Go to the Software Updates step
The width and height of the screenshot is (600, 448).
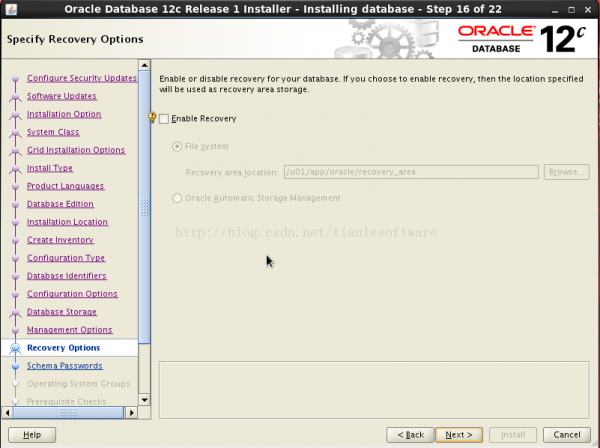pos(62,96)
